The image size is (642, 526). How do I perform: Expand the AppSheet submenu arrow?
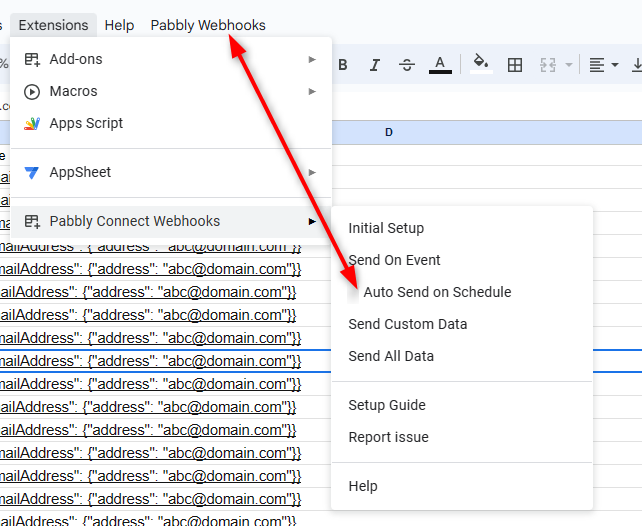click(x=312, y=172)
